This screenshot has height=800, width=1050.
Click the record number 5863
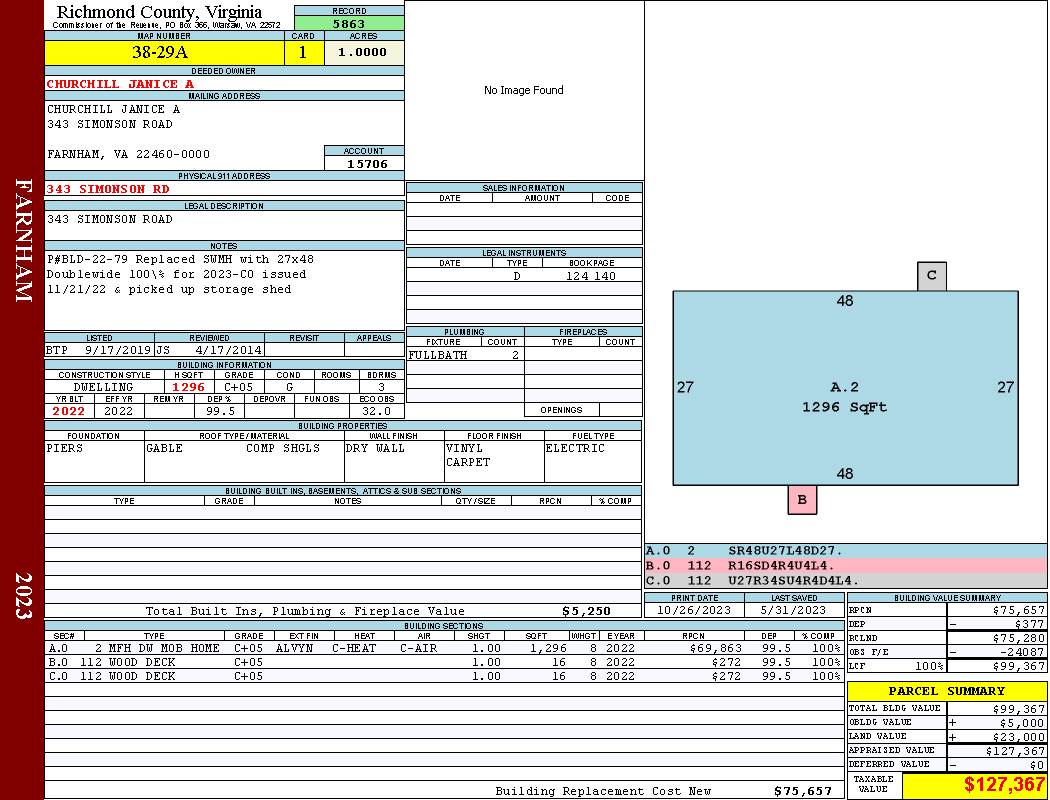click(x=349, y=23)
